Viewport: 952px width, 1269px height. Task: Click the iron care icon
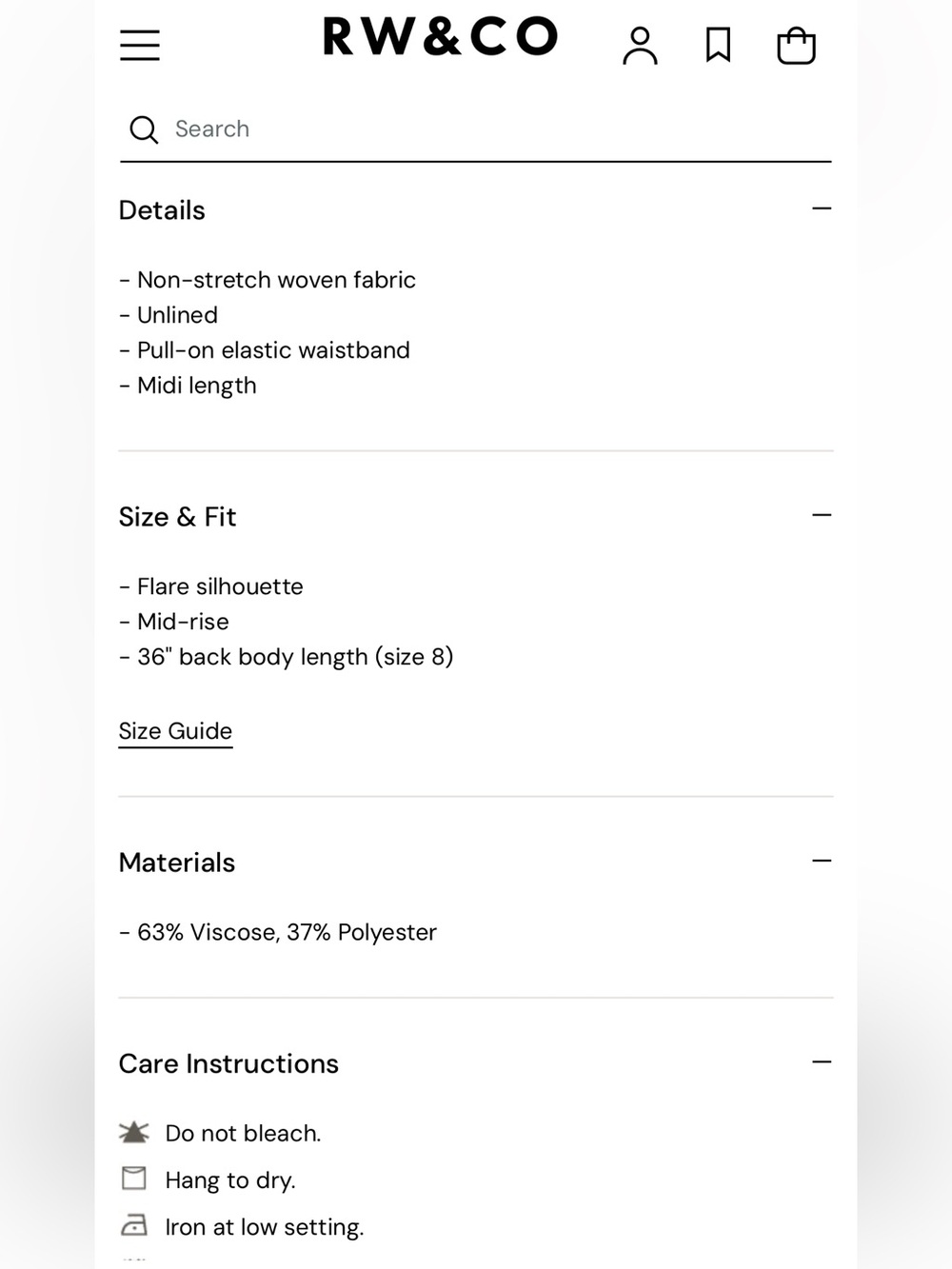pos(134,1224)
